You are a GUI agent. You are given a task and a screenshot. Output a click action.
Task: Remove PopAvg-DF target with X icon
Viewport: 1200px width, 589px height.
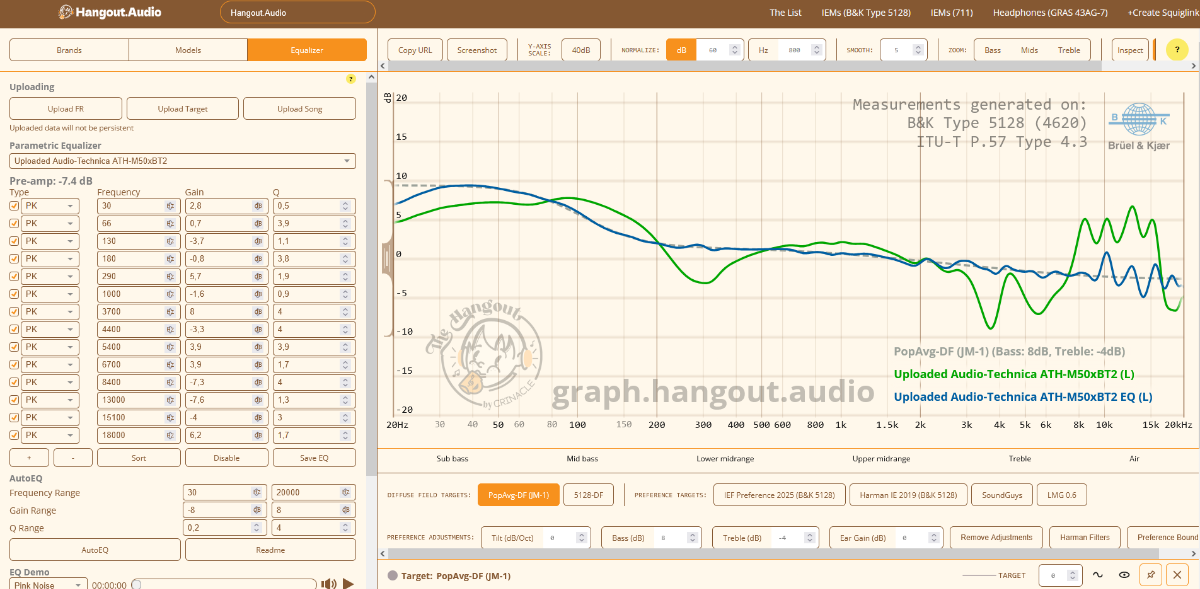click(x=1178, y=575)
